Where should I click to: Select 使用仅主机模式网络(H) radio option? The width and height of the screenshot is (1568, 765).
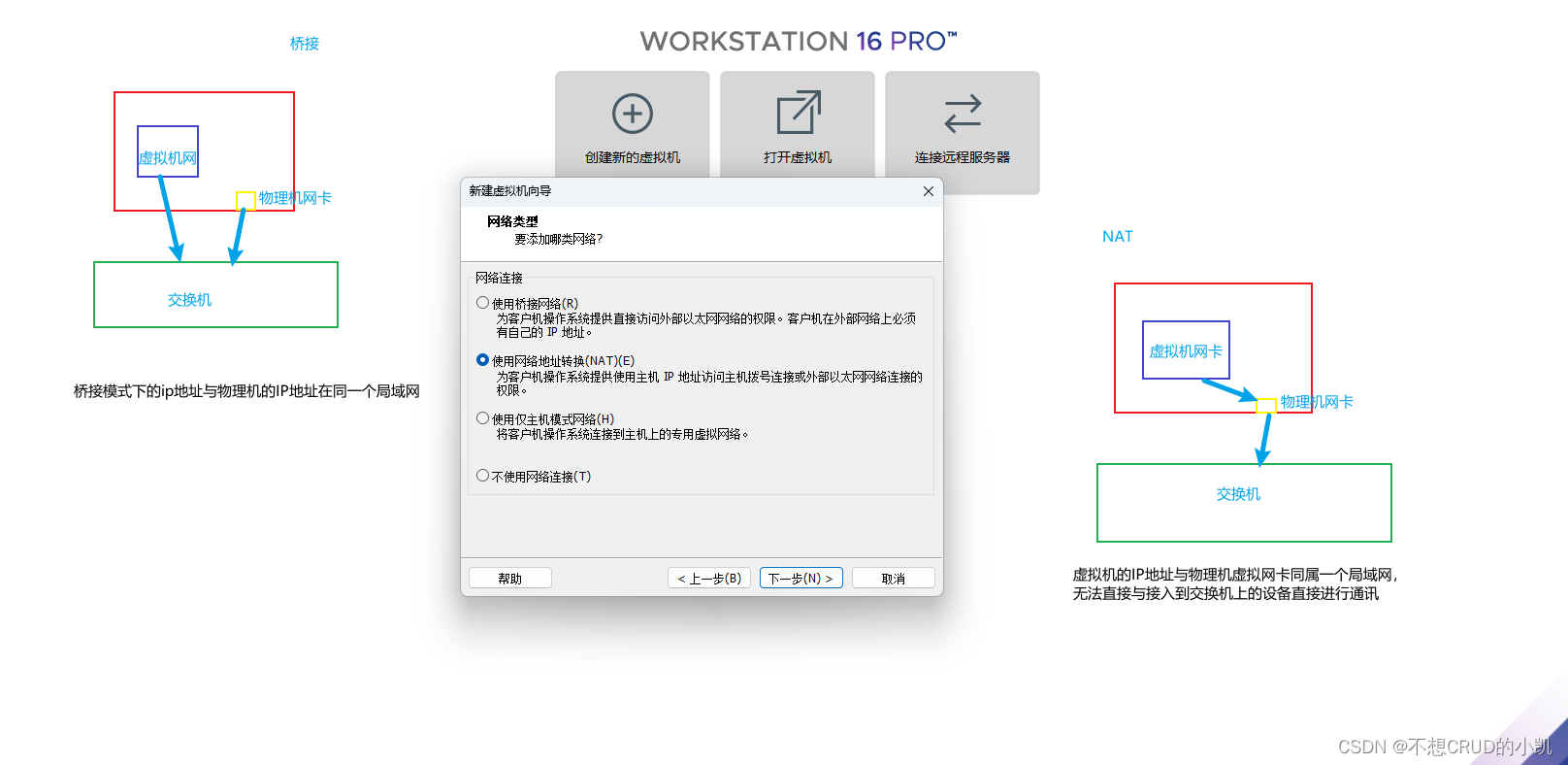tap(482, 418)
